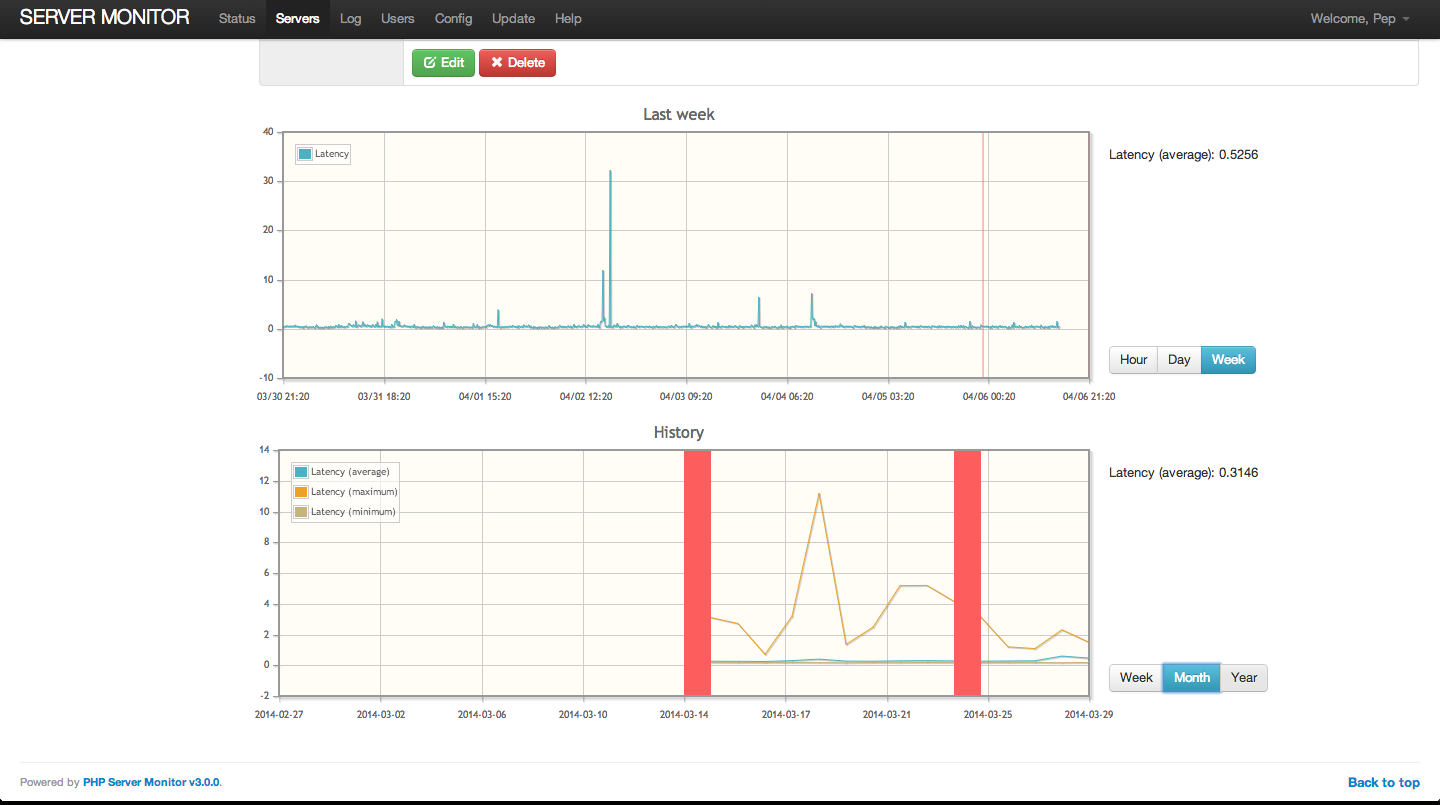
Task: Navigate to the Users page
Action: [398, 19]
